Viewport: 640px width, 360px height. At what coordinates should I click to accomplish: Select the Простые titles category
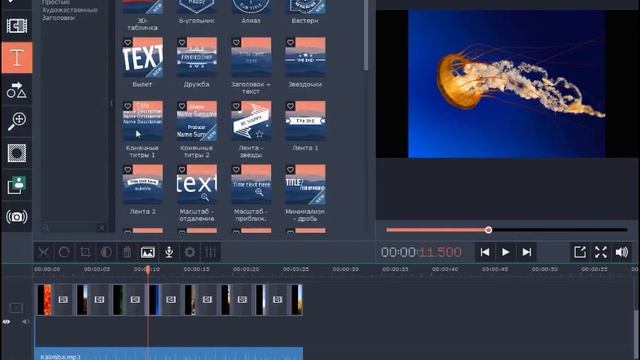click(x=56, y=2)
